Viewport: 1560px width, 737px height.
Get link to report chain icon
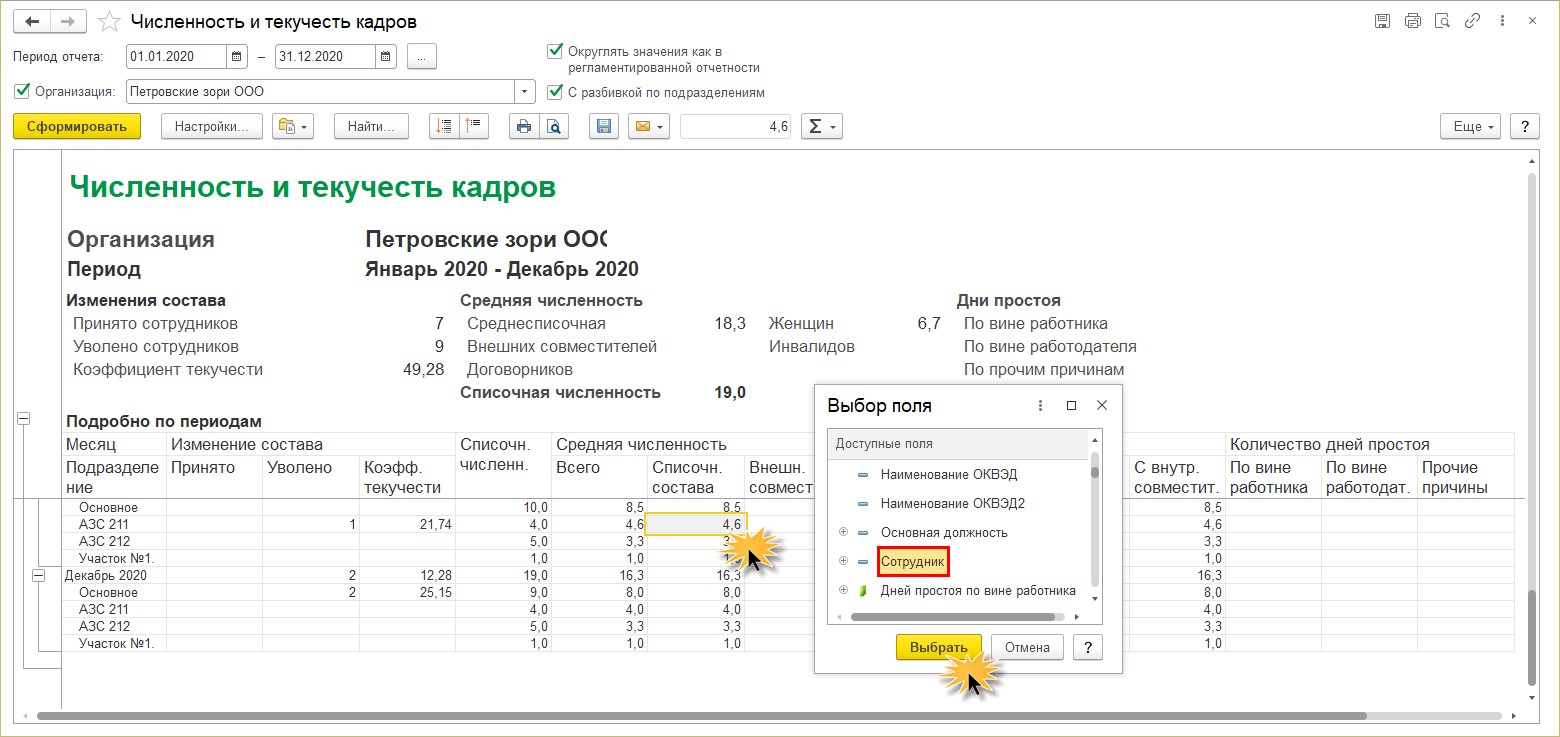1472,21
